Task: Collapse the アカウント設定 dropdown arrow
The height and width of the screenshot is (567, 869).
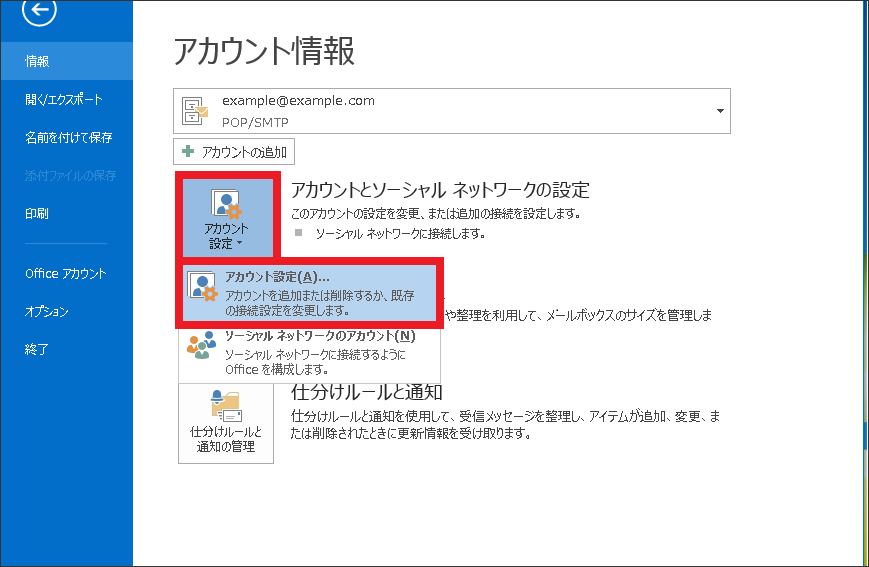Action: point(241,244)
